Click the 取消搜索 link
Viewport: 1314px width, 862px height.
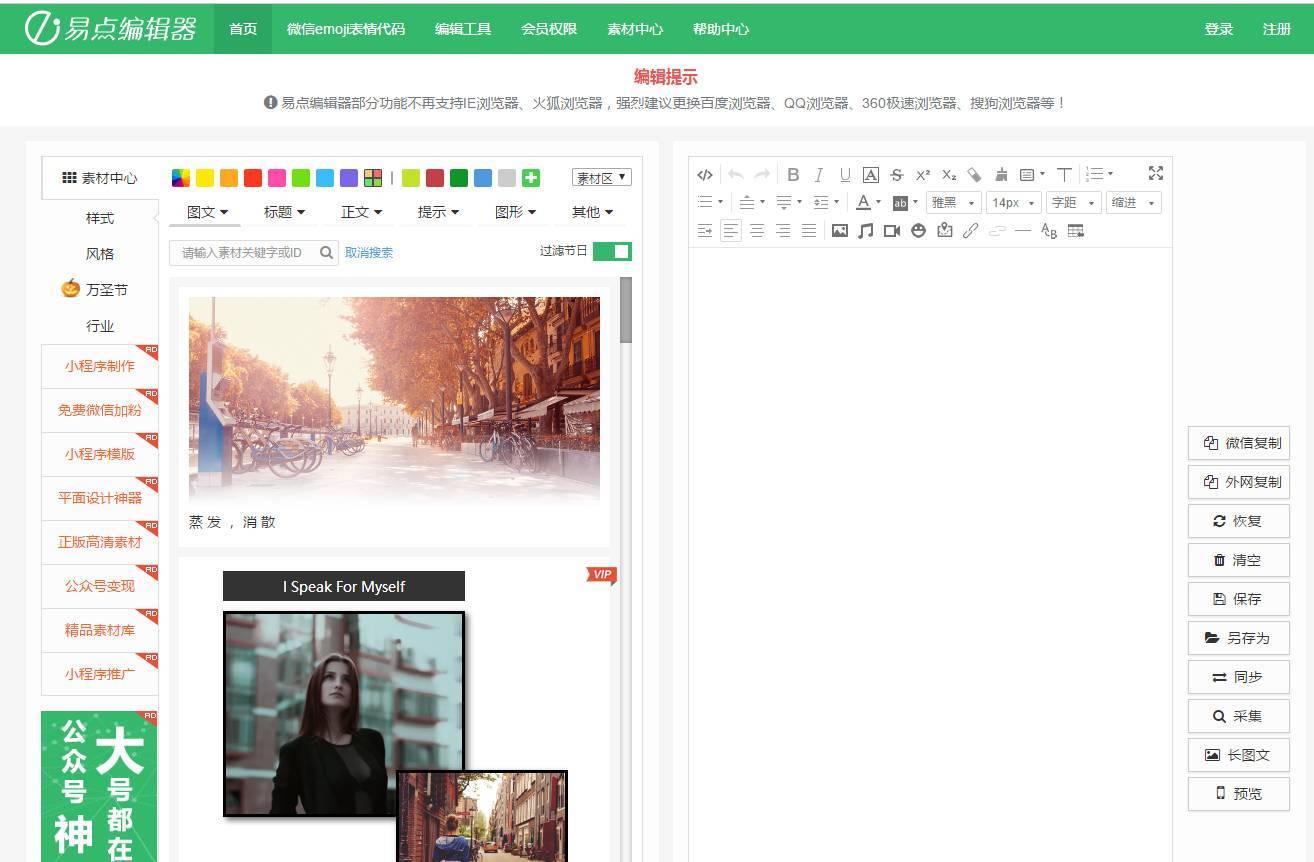point(369,253)
